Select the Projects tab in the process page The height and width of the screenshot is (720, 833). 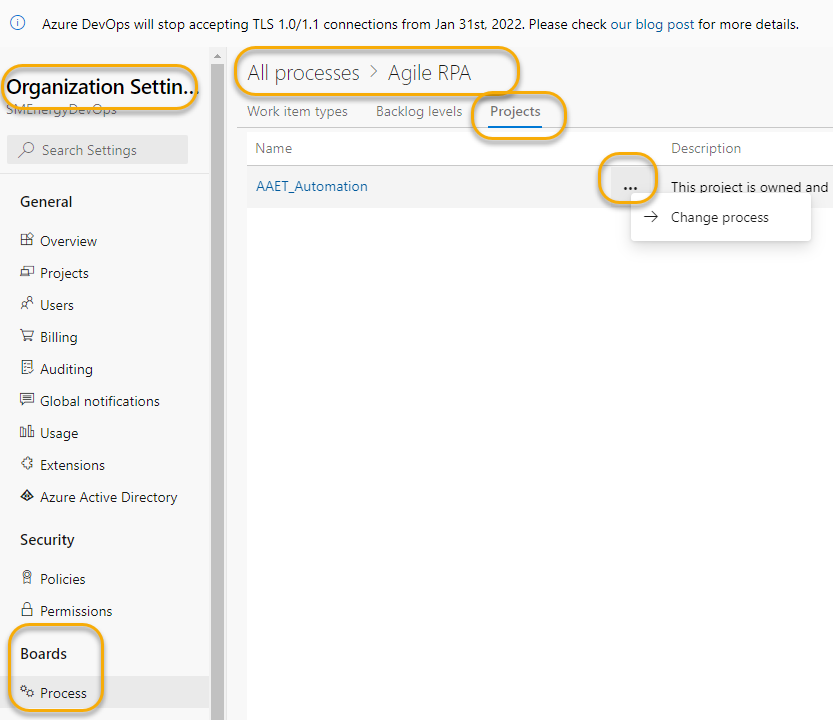pos(515,112)
